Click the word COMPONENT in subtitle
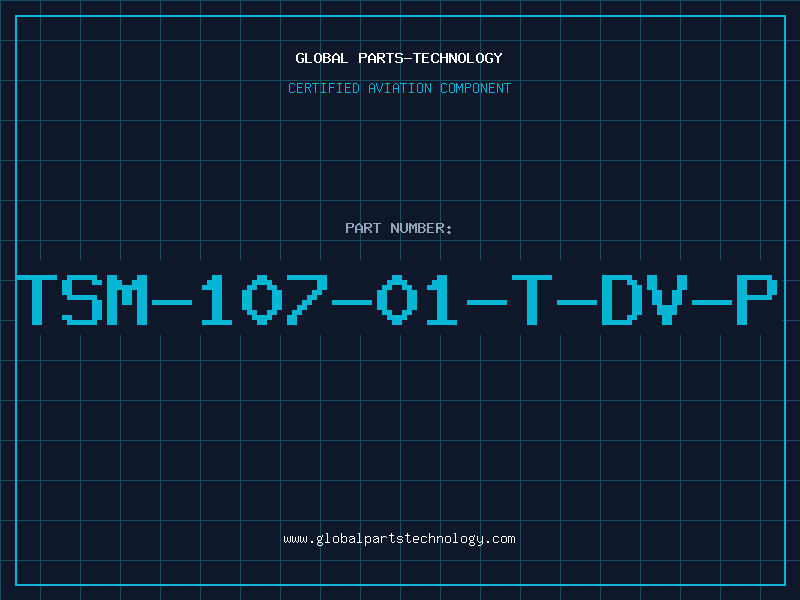800x600 pixels. (x=476, y=88)
